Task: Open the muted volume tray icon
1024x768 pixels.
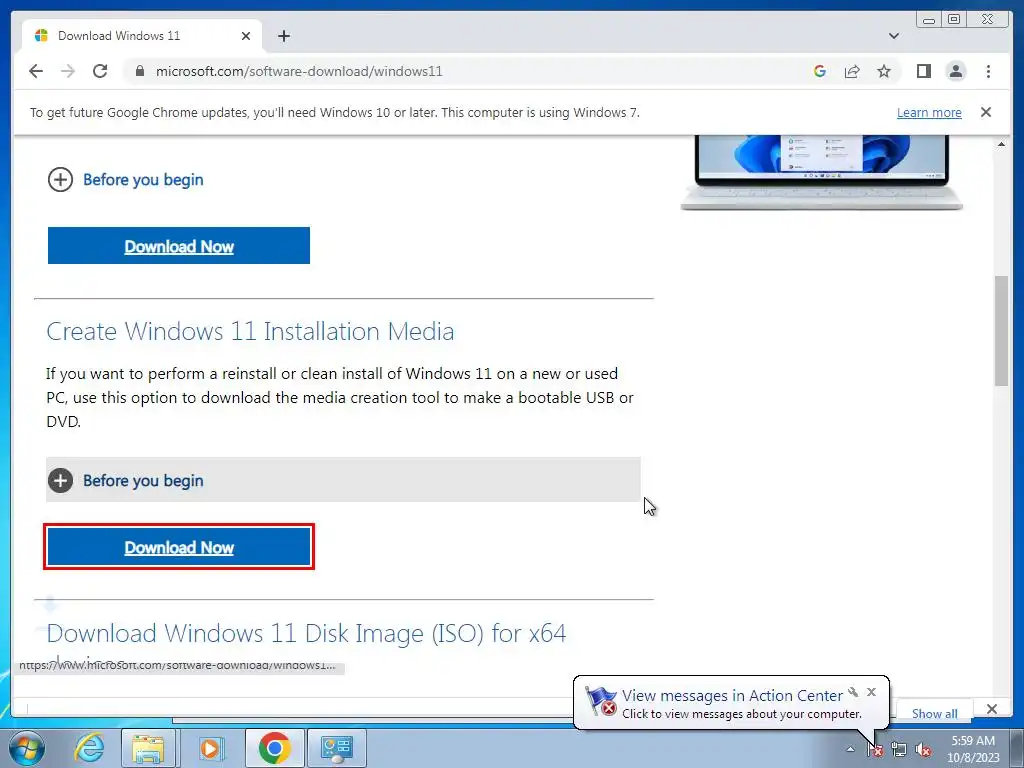Action: click(923, 750)
